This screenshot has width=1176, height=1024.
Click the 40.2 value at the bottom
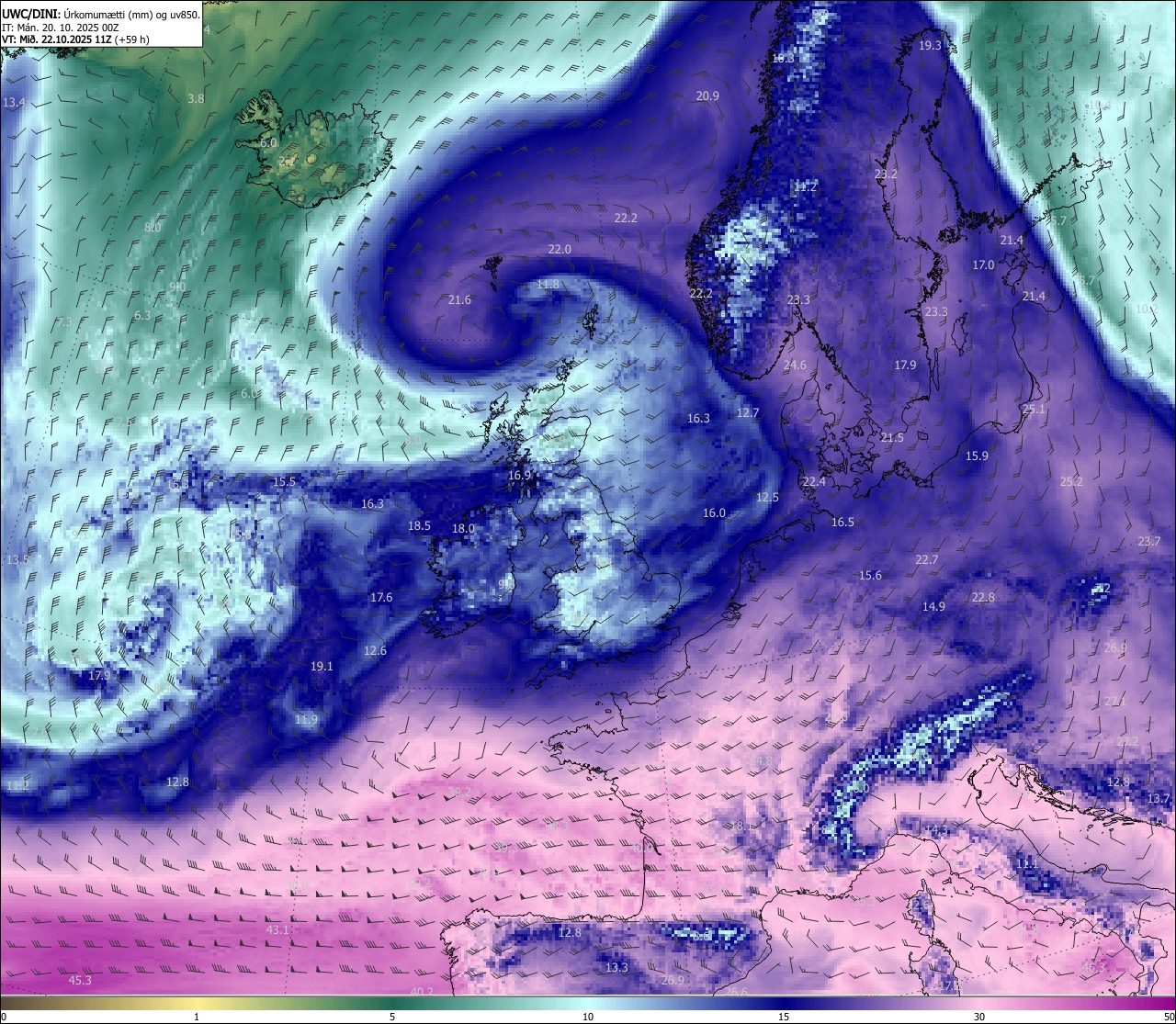[422, 991]
